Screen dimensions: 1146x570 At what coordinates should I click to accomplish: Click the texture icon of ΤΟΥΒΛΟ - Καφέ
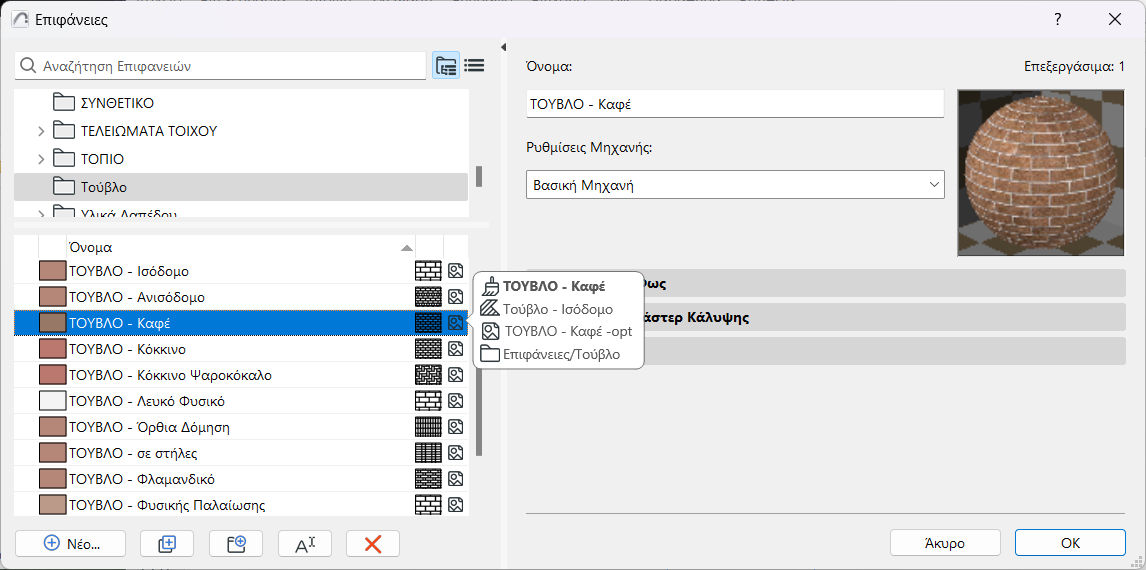455,322
